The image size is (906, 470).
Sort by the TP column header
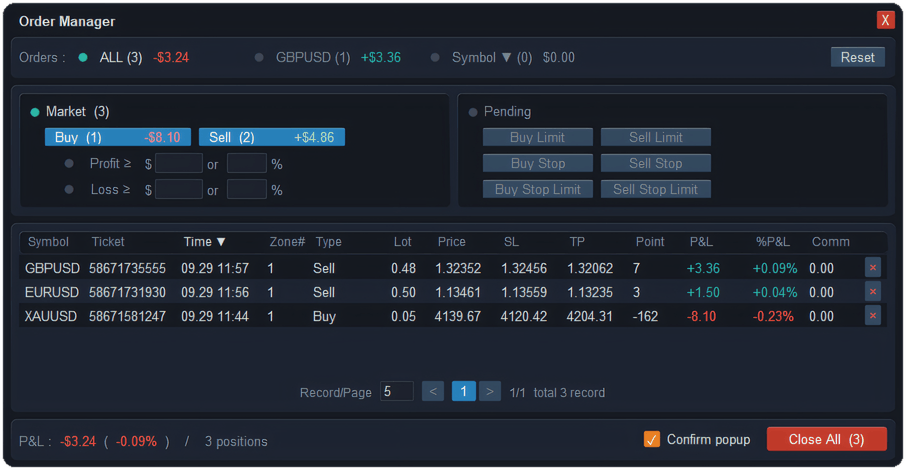point(577,242)
